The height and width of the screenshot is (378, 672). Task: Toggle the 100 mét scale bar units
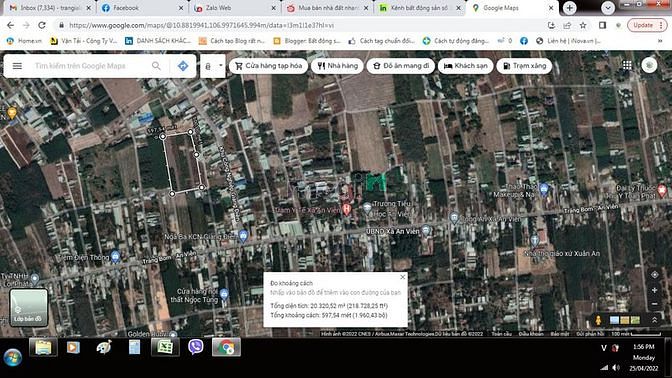[636, 334]
